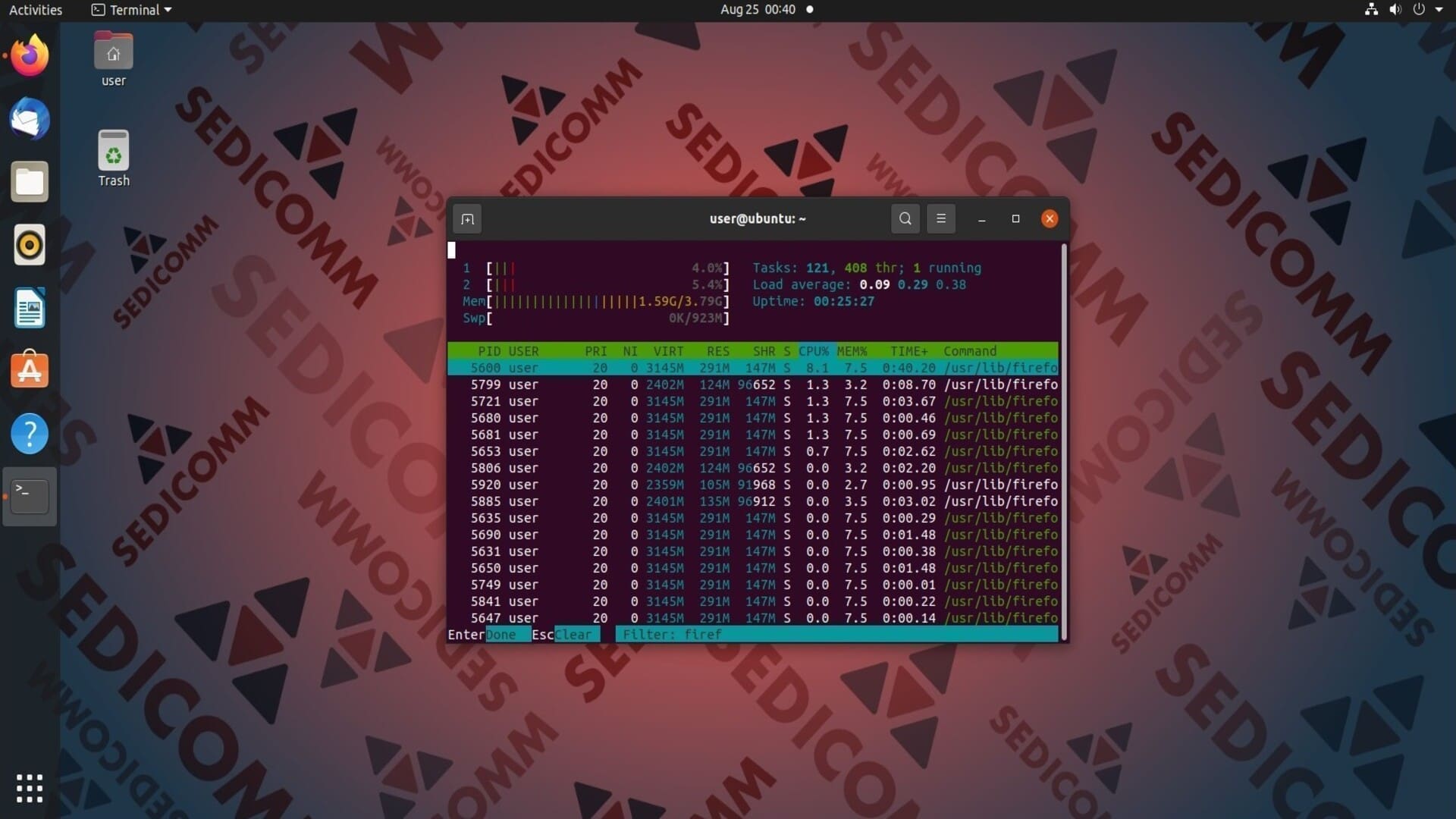This screenshot has width=1456, height=819.
Task: Select process row PID 5635
Action: (753, 518)
